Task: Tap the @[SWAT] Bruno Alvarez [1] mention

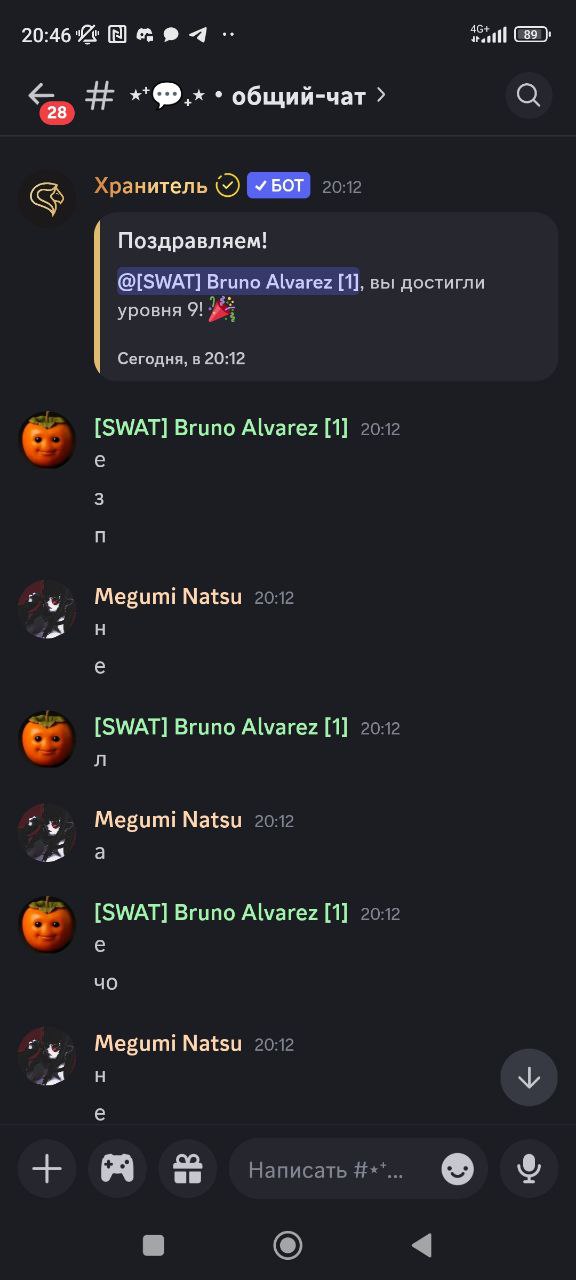Action: point(238,282)
